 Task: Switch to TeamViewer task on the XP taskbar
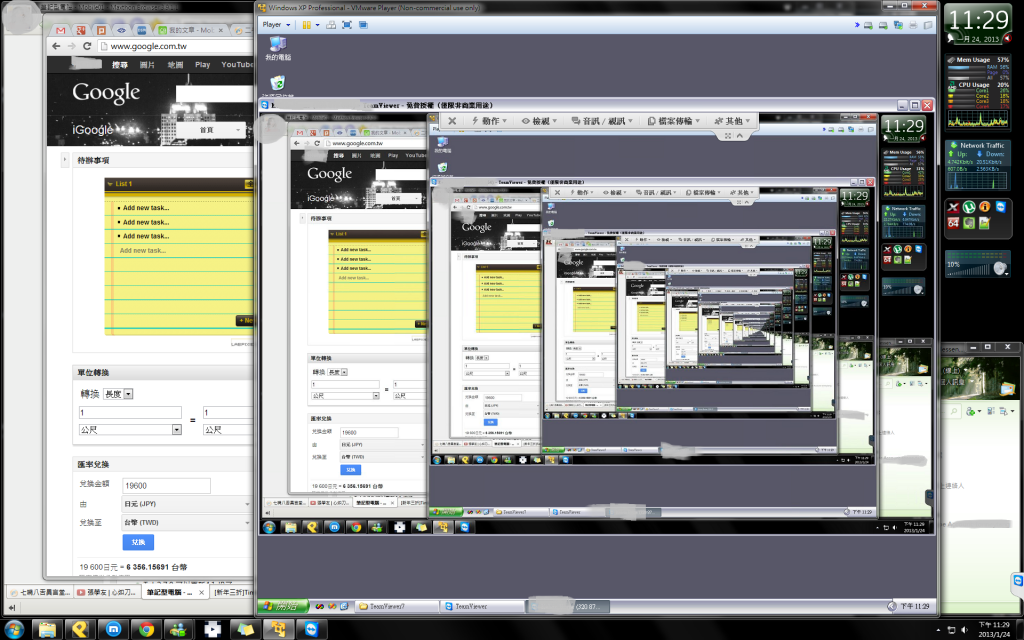(x=482, y=606)
